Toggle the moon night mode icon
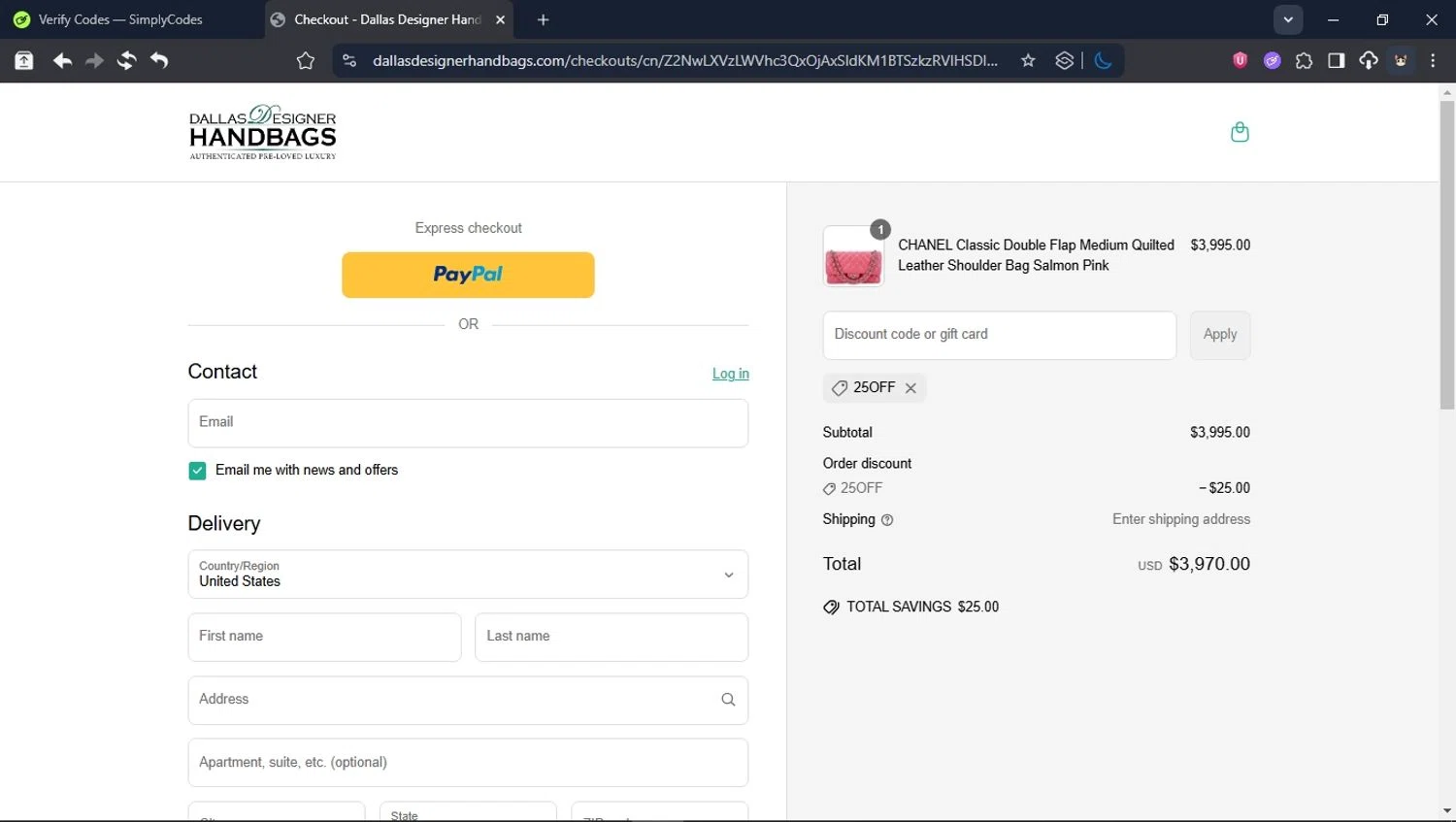 point(1103,61)
